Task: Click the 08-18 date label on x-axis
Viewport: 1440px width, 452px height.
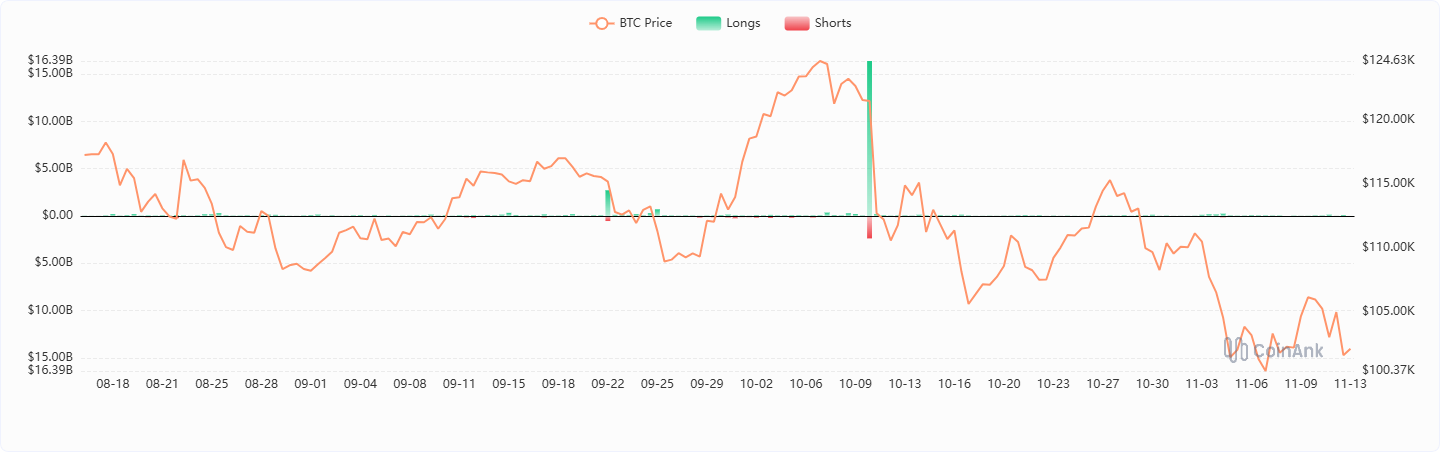Action: (x=113, y=384)
